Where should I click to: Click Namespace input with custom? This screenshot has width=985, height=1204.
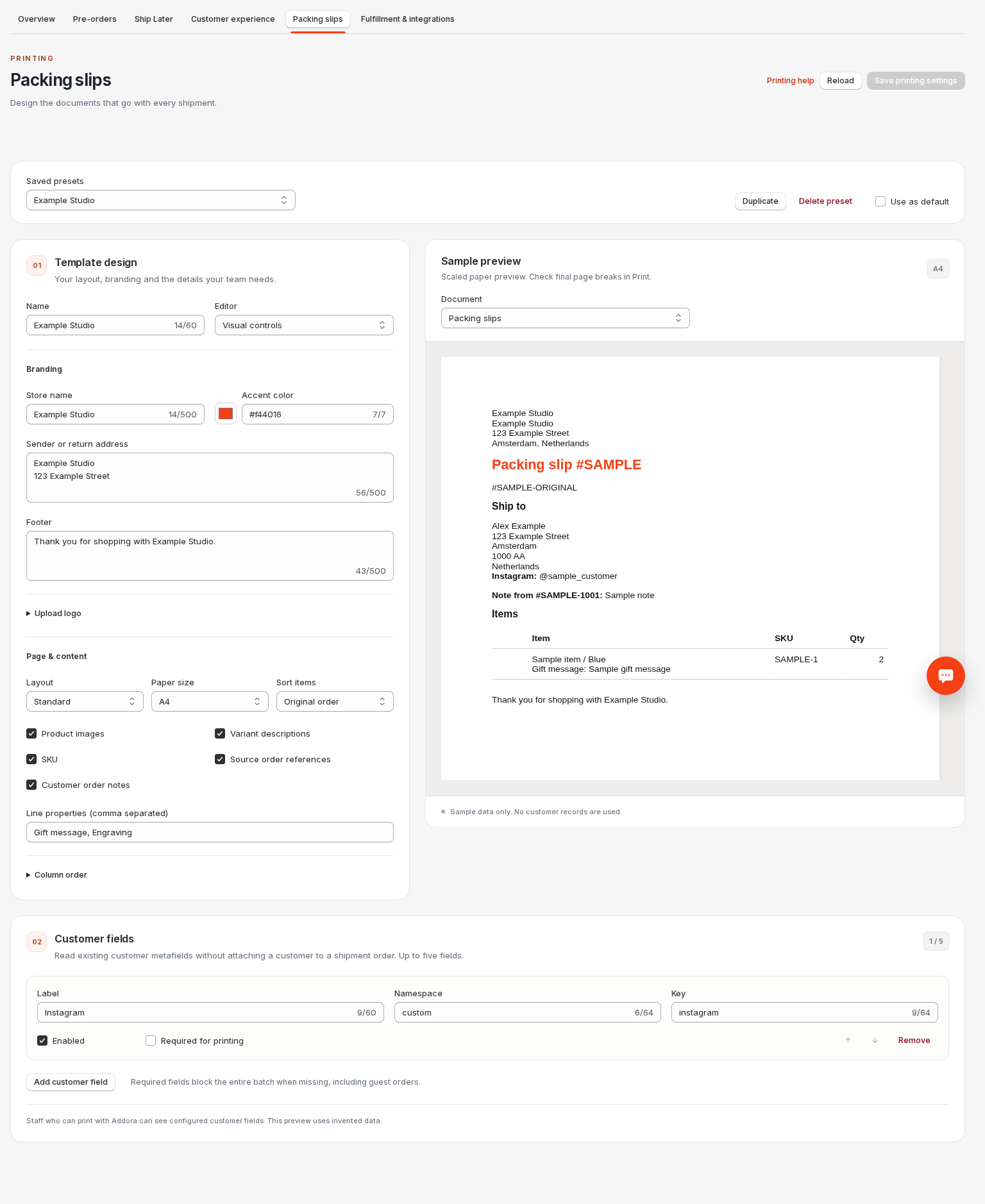(x=527, y=1012)
